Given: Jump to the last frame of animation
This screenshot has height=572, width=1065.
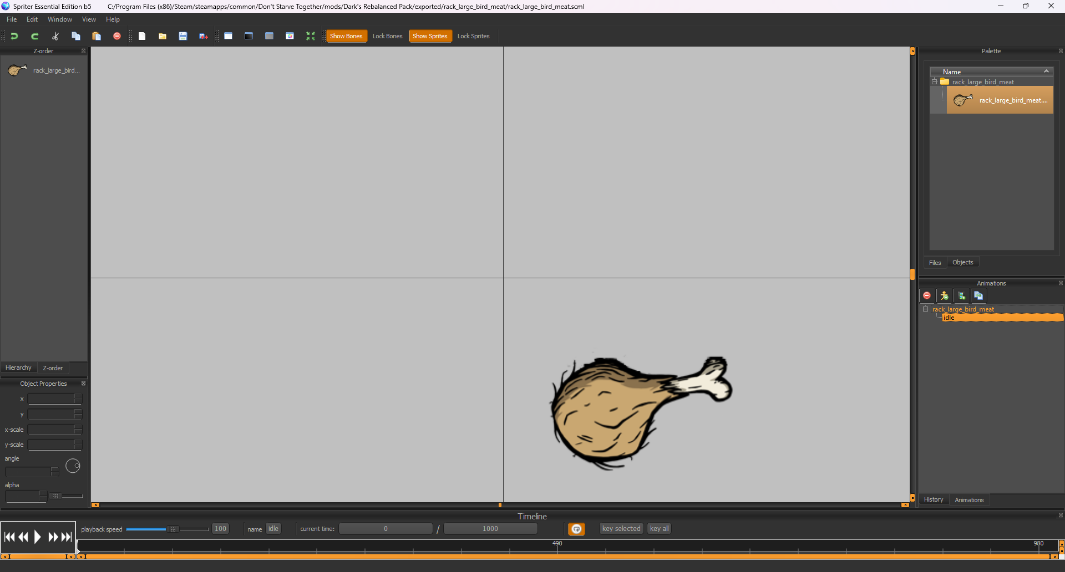Looking at the screenshot, I should click(x=67, y=537).
